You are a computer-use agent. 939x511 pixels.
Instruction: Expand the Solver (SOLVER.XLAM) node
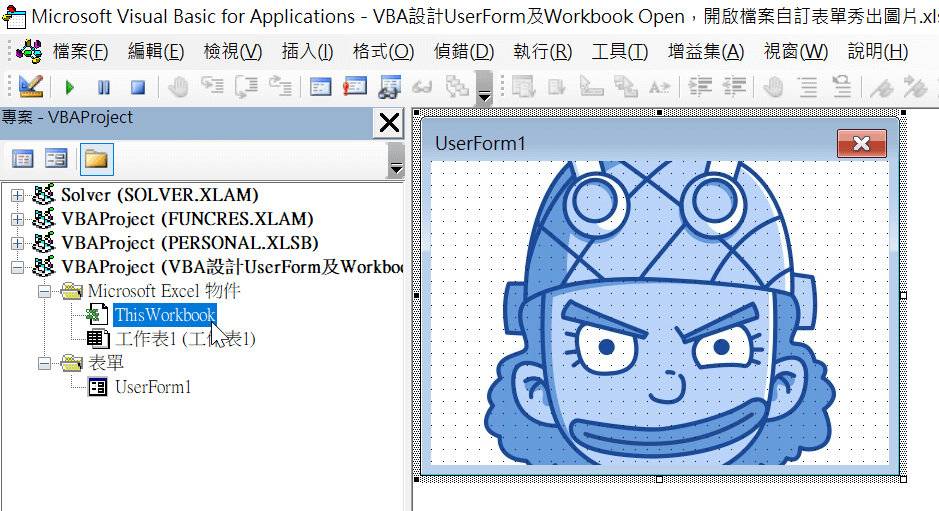click(x=17, y=195)
